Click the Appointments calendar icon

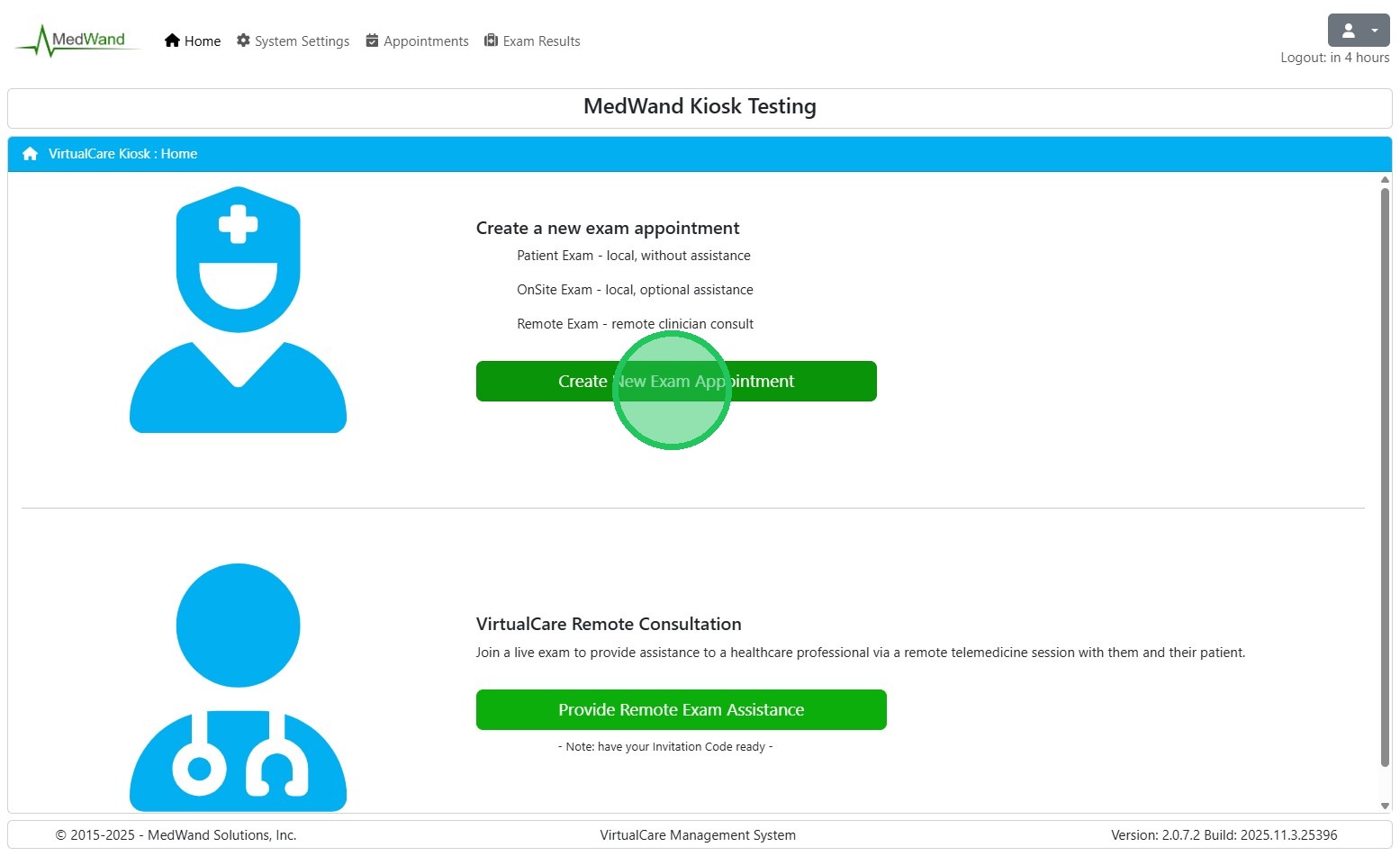[372, 41]
